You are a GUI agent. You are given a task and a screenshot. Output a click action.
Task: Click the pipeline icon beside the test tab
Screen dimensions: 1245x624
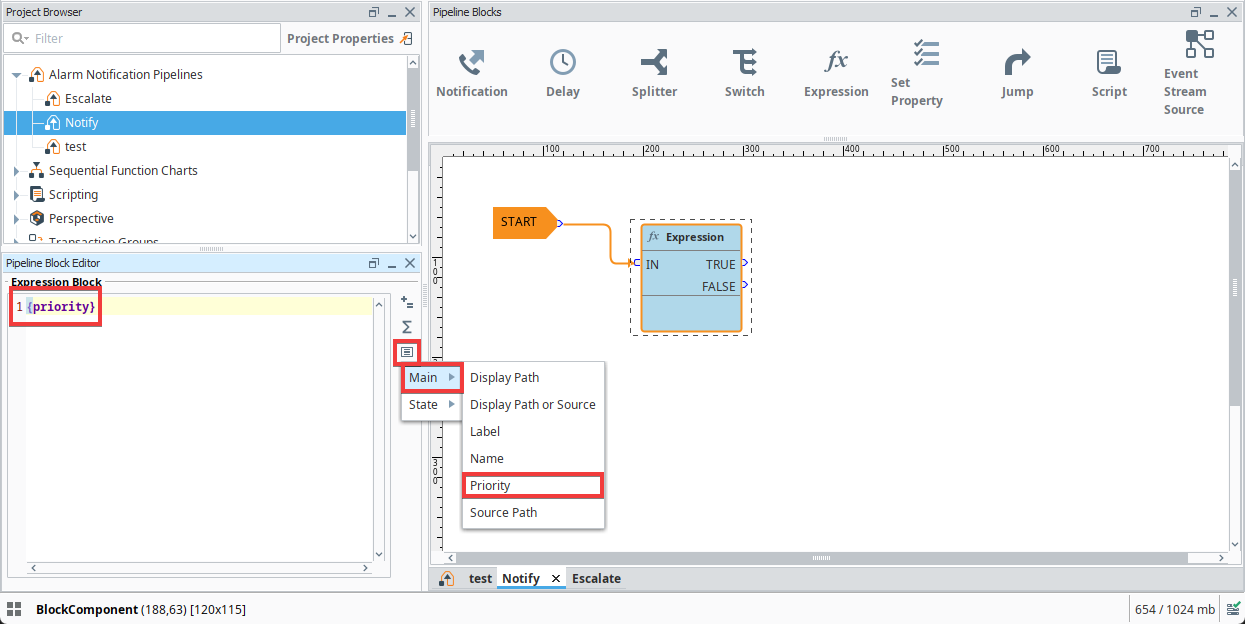(446, 578)
